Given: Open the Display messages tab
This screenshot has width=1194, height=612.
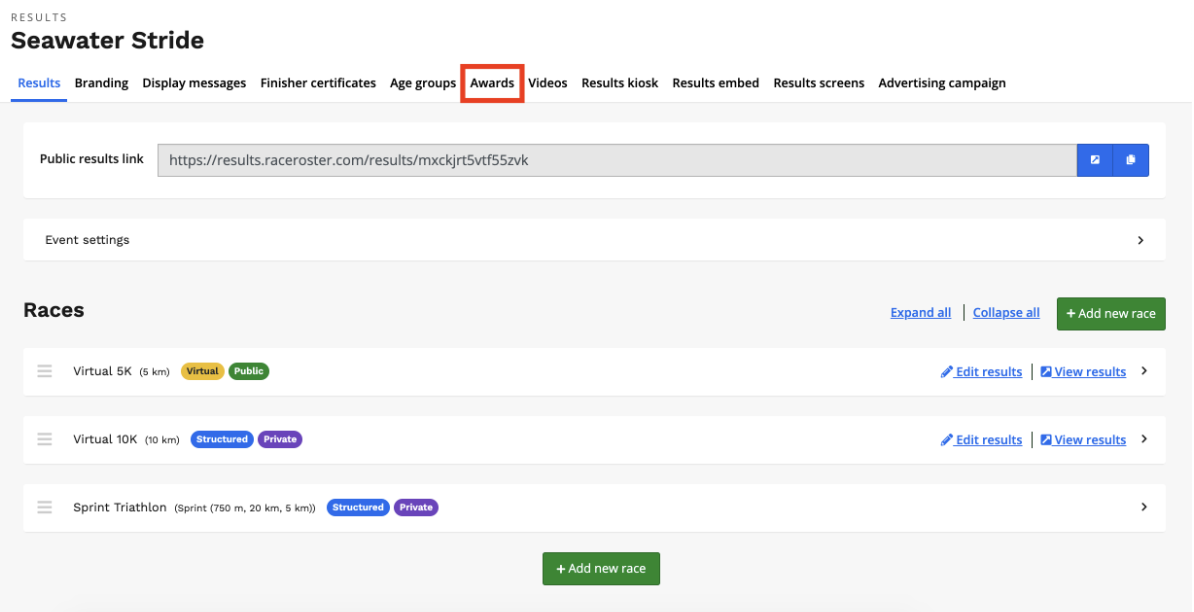Looking at the screenshot, I should tap(194, 83).
